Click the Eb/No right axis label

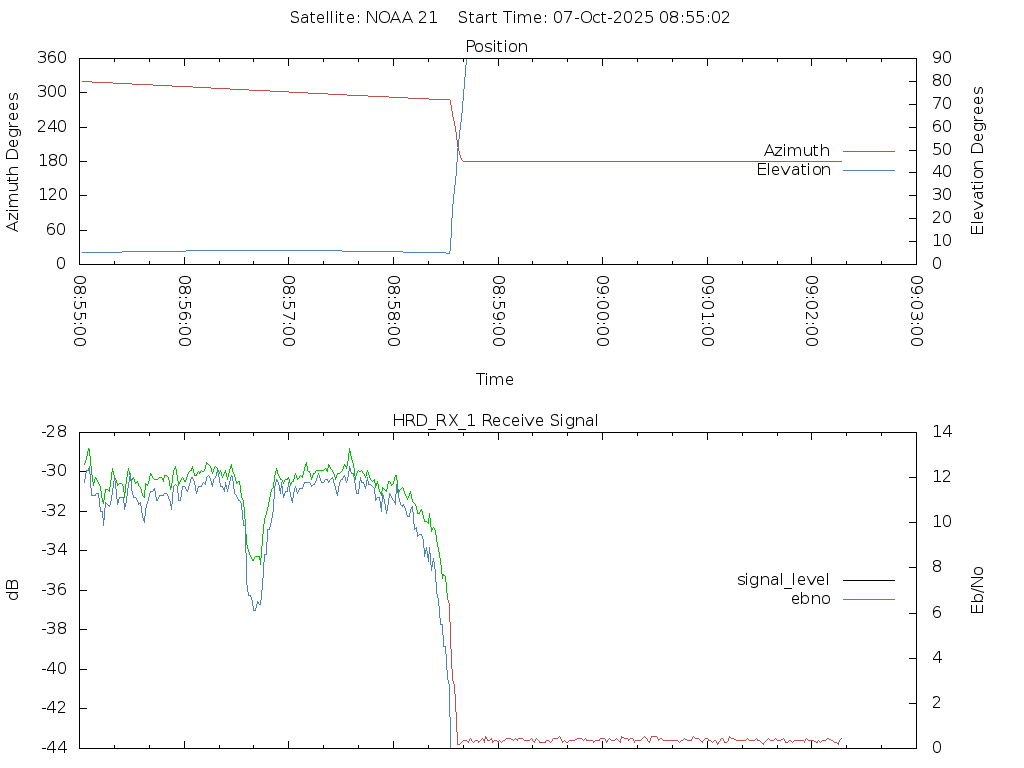pyautogui.click(x=978, y=590)
